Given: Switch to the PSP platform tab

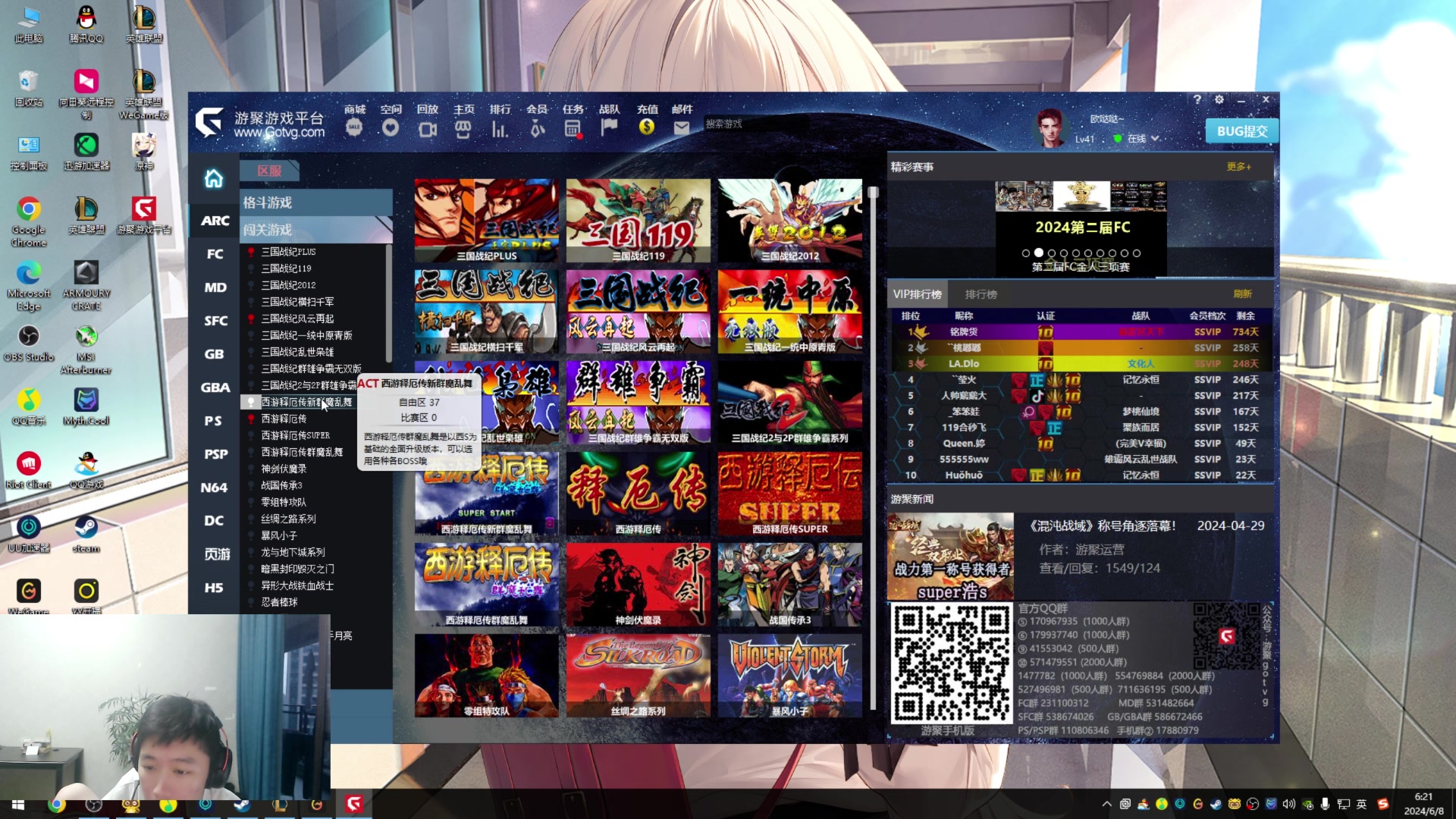Looking at the screenshot, I should pyautogui.click(x=215, y=454).
